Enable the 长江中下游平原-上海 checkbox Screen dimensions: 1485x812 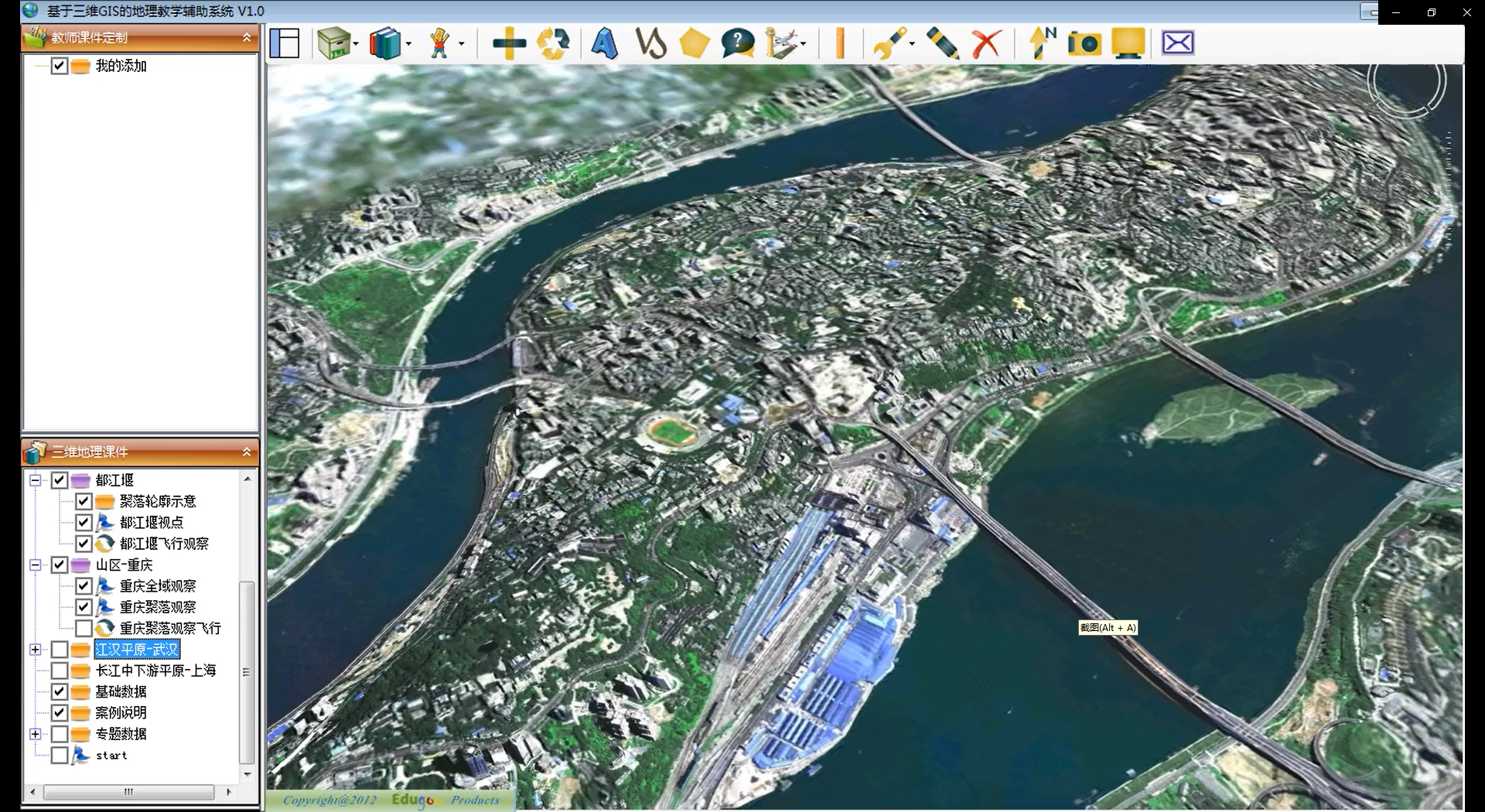[60, 670]
